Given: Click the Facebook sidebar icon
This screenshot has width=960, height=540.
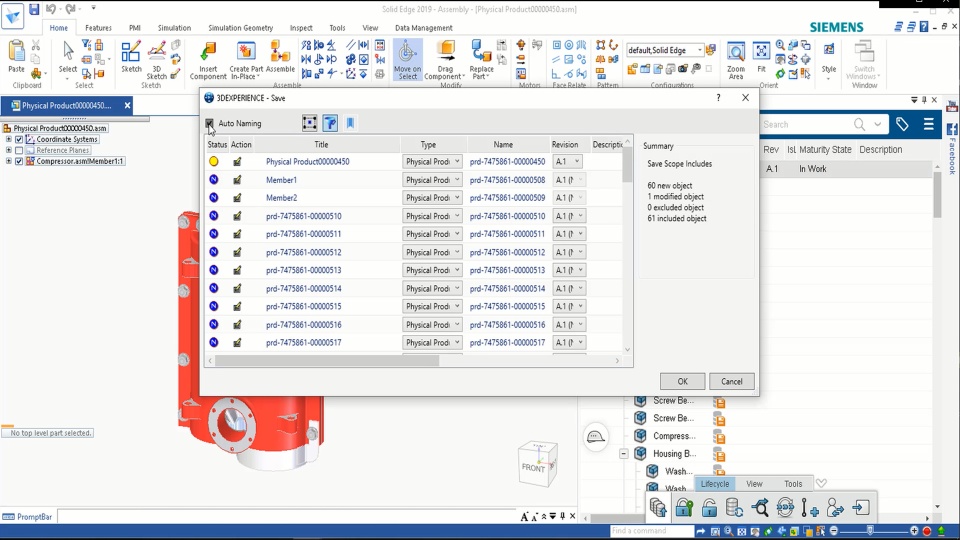Looking at the screenshot, I should (952, 130).
